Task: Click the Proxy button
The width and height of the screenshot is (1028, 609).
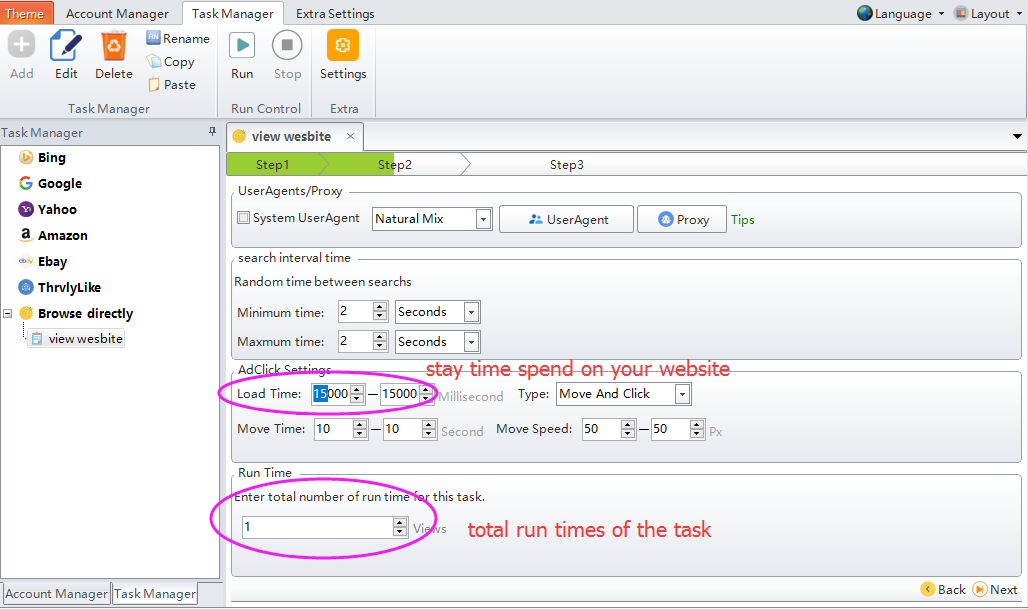Action: (x=683, y=219)
